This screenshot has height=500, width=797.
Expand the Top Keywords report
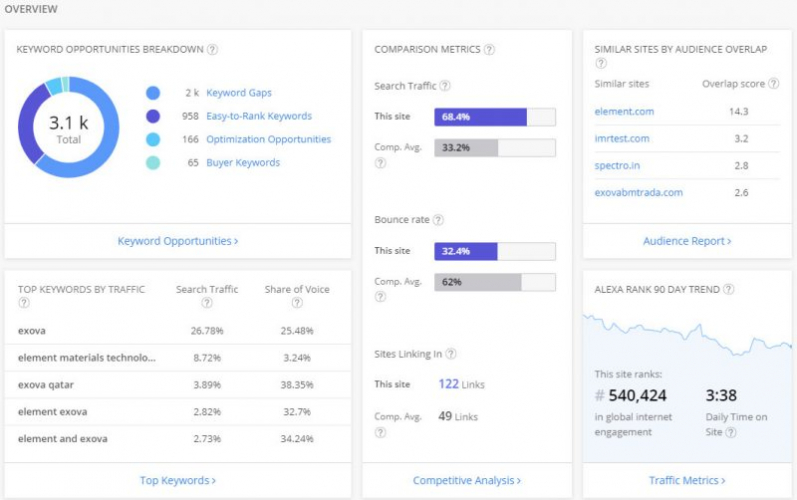177,481
